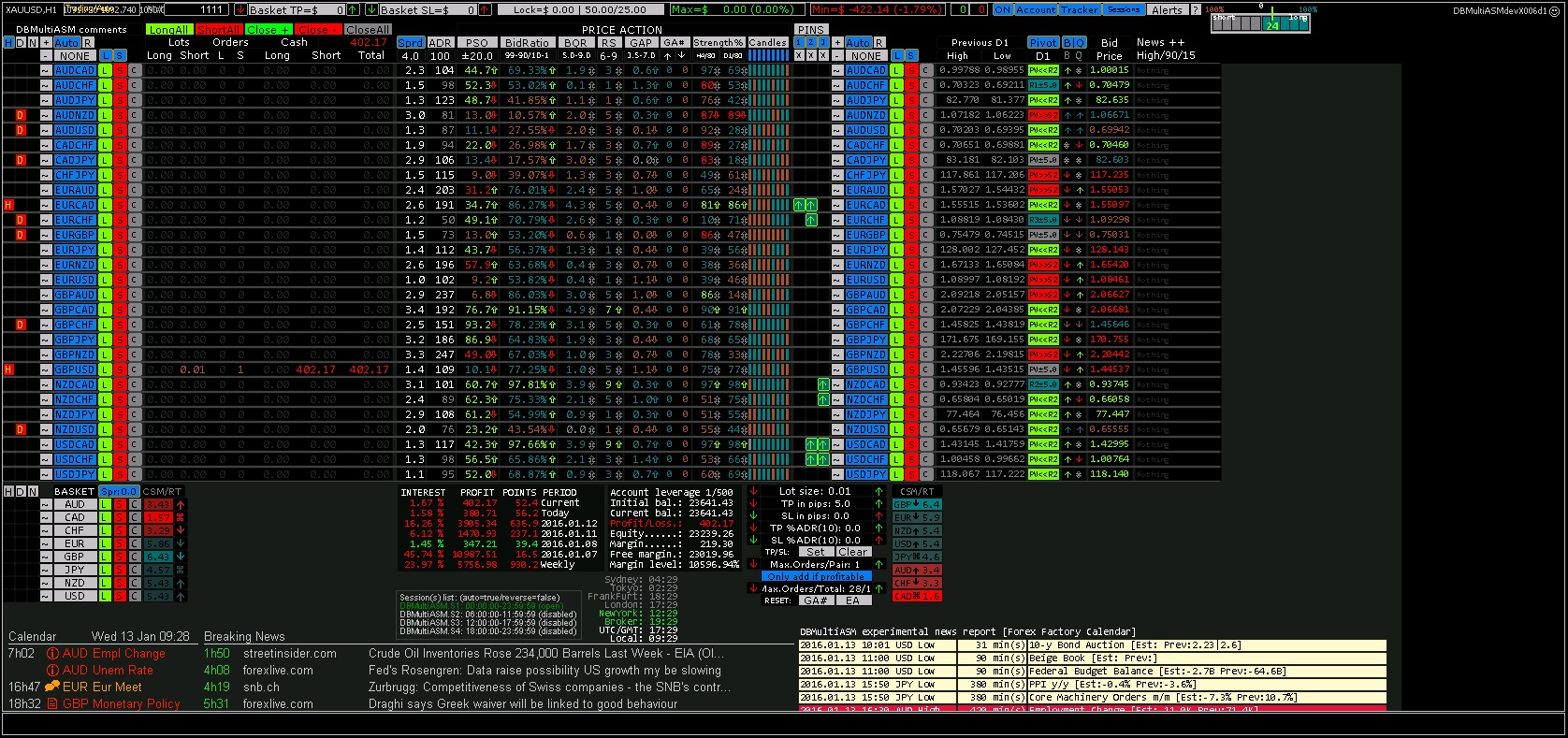Click GBP 6.4 strength box in CSM/RT list
The image size is (1568, 738).
(x=917, y=504)
